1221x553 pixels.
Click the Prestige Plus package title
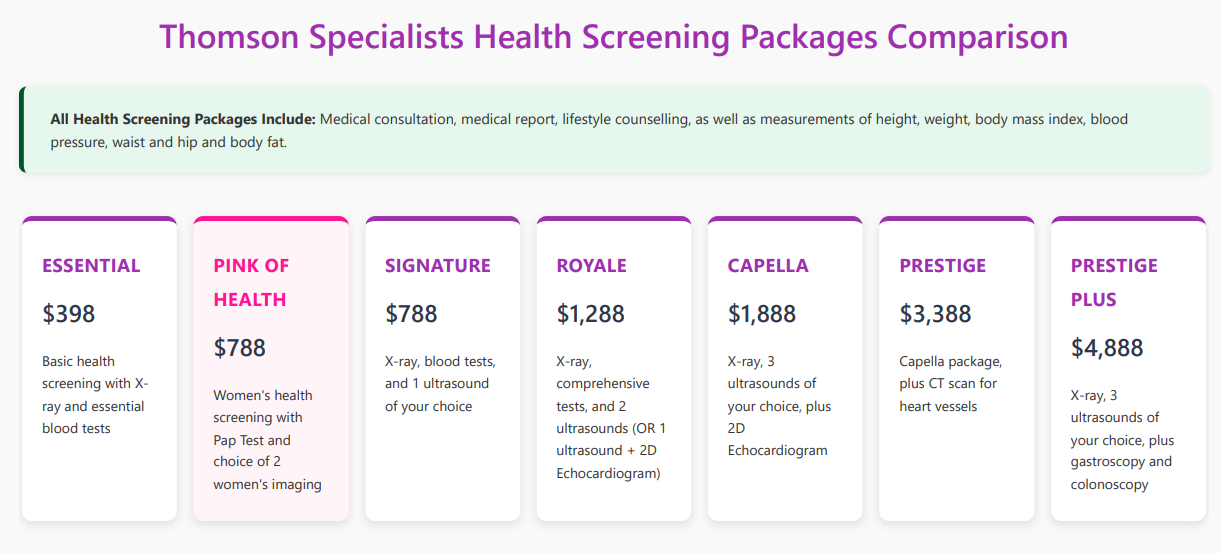coord(1114,282)
